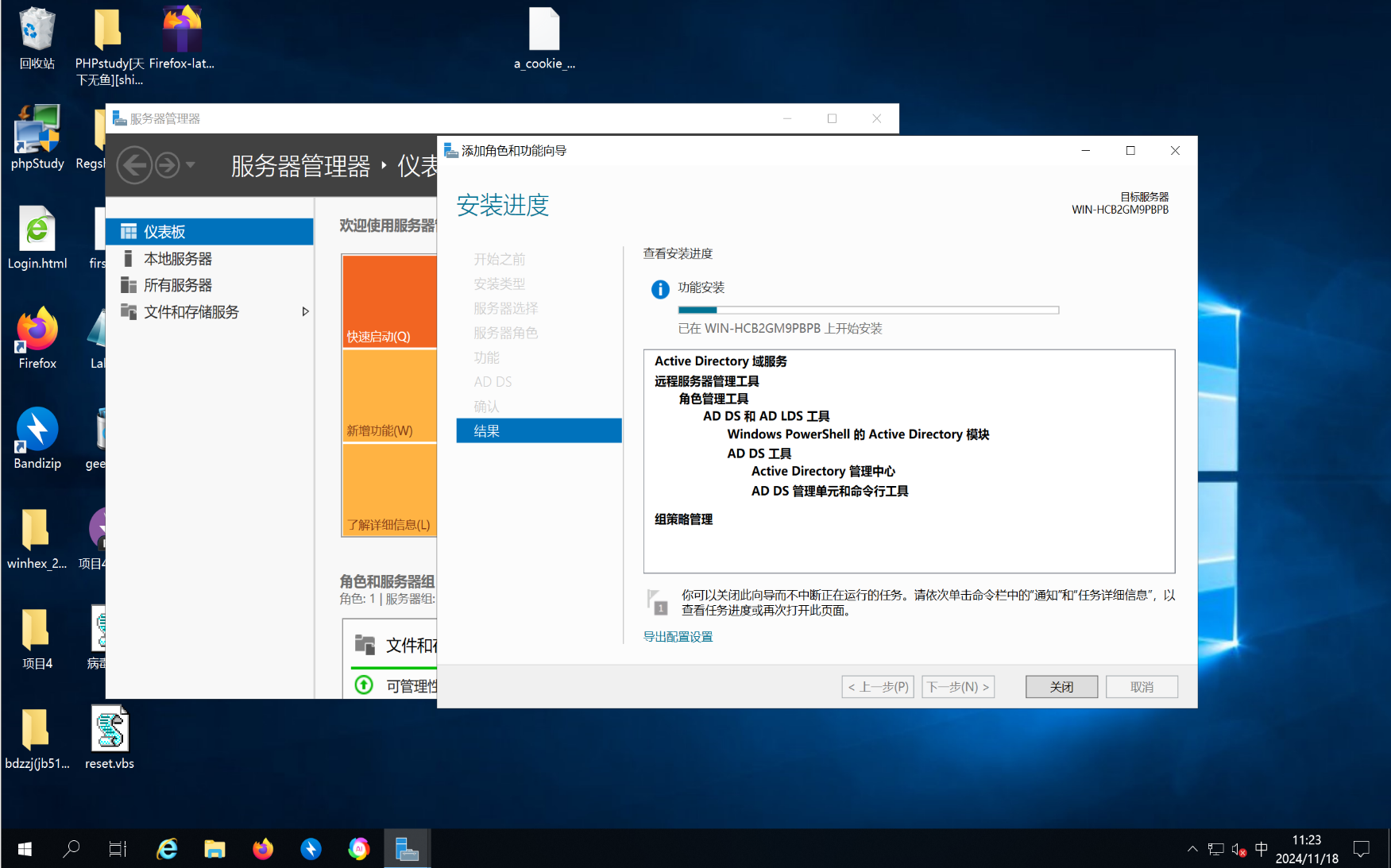Open Firefox from the desktop
The height and width of the screenshot is (868, 1391).
click(37, 337)
